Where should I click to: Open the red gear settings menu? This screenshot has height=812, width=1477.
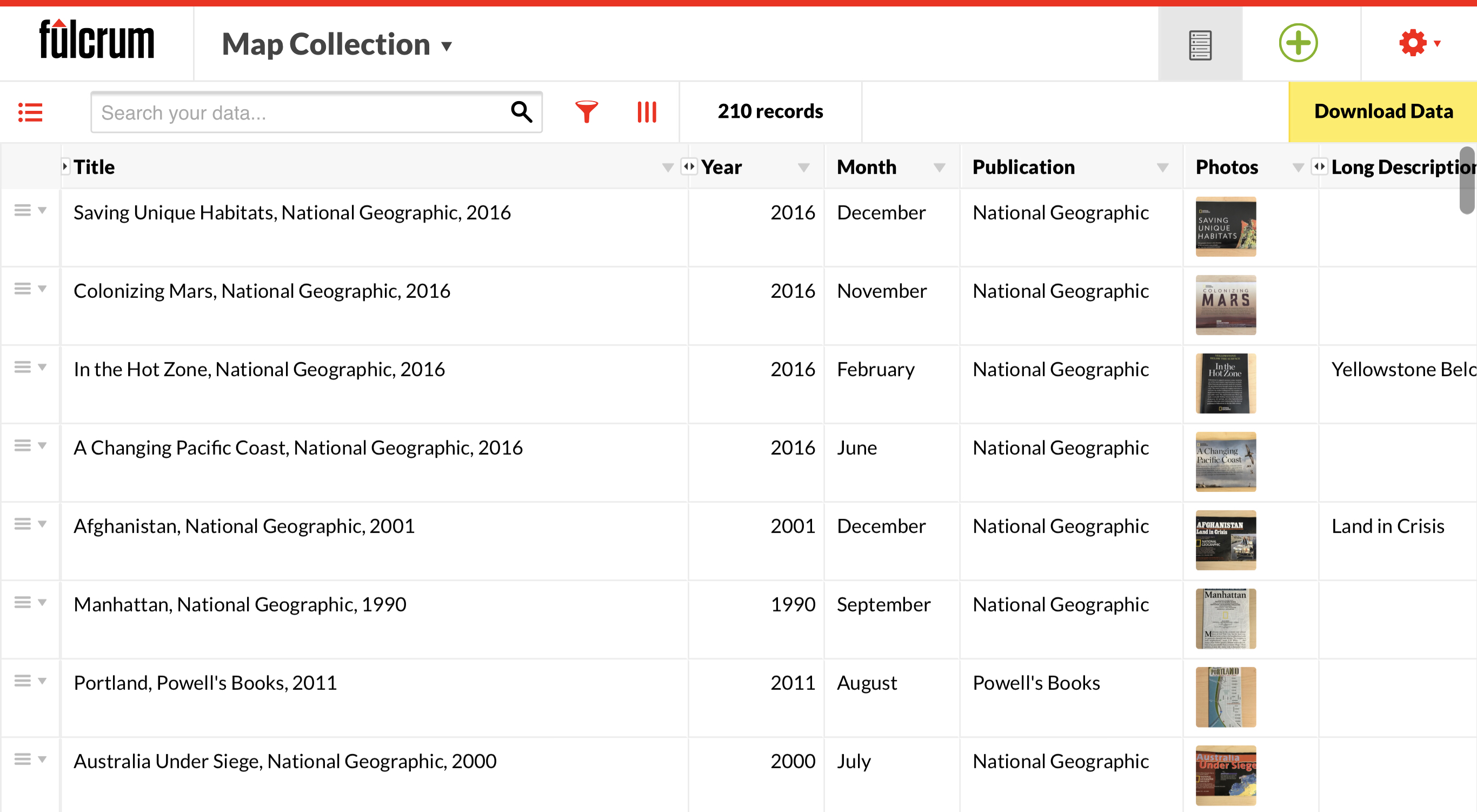tap(1419, 43)
